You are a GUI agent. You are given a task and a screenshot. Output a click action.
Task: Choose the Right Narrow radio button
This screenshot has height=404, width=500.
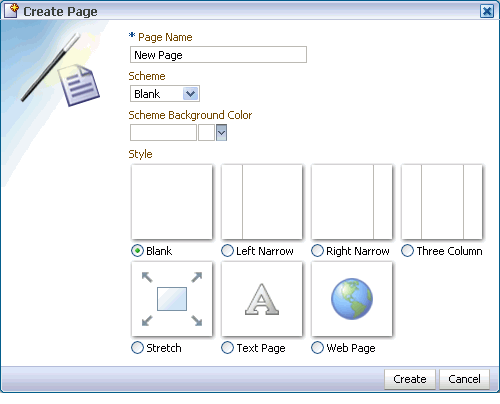coord(317,251)
